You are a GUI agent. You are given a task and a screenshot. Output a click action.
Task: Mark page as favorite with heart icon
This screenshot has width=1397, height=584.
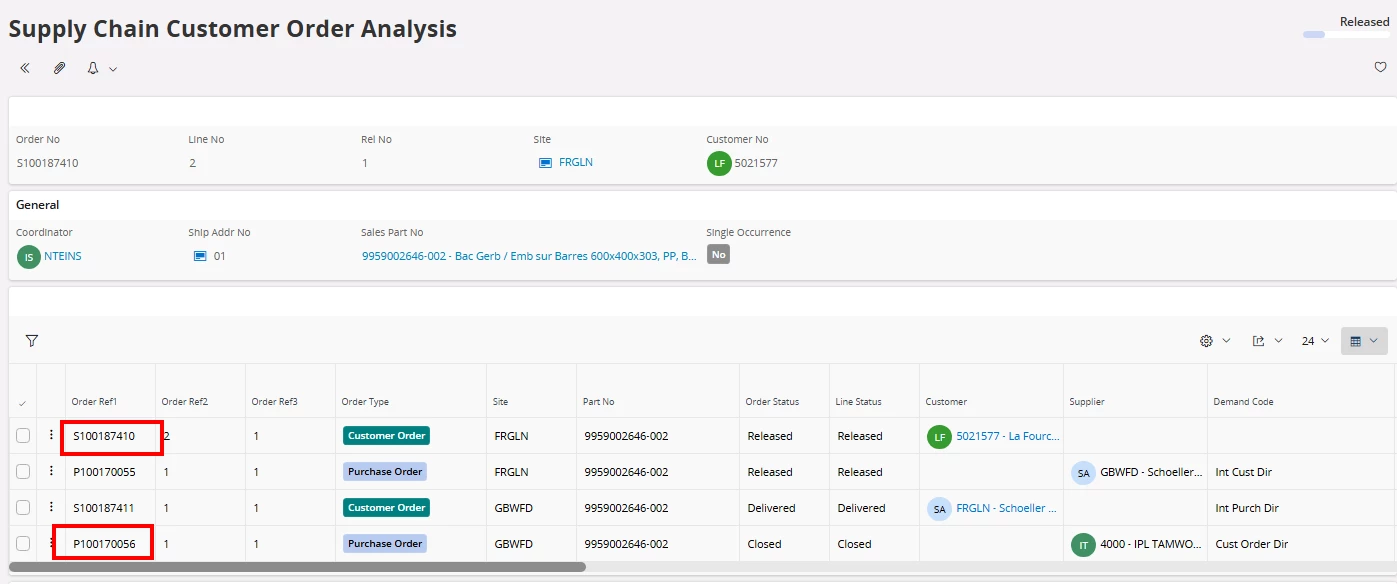coord(1381,68)
